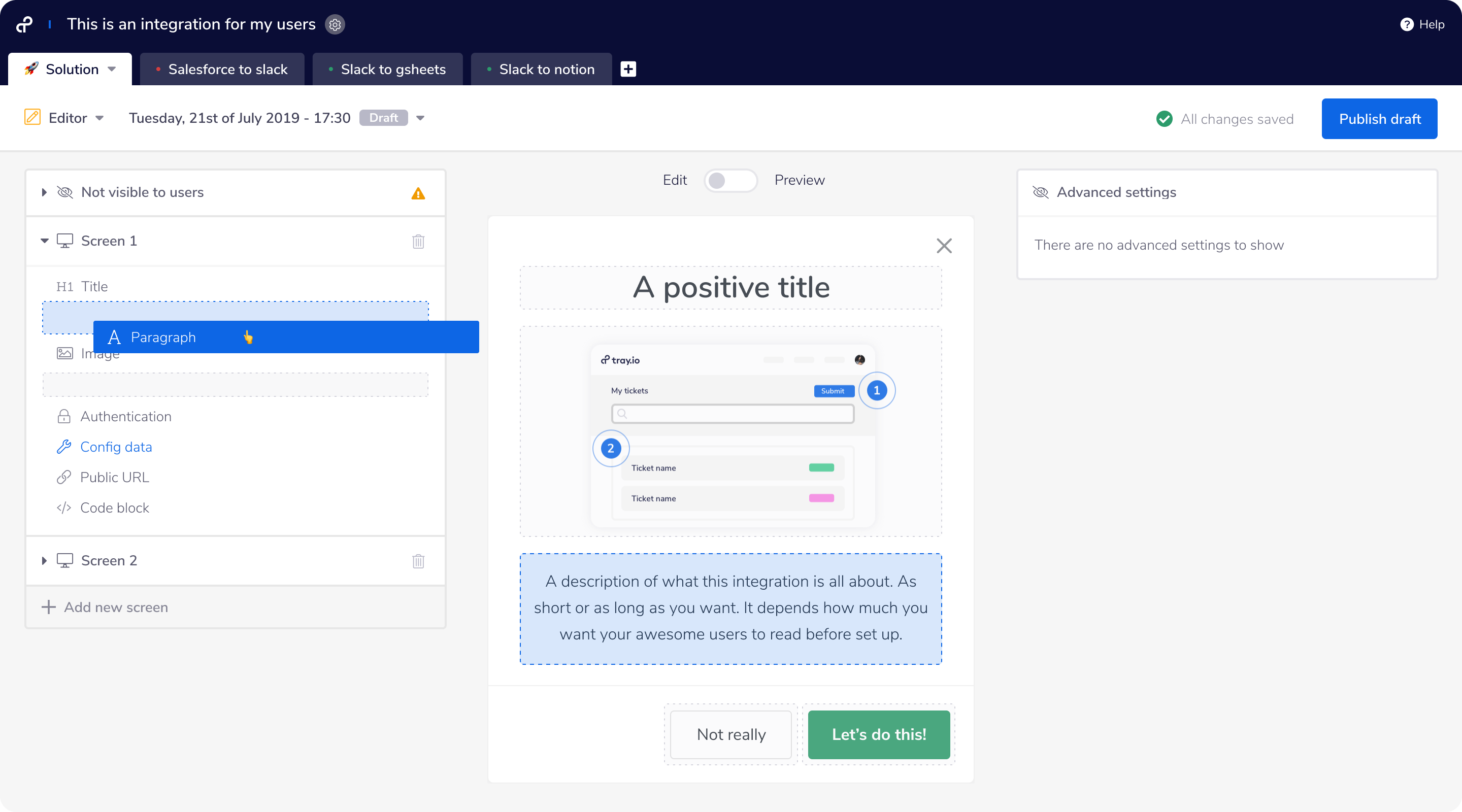Click the Code block brackets icon
Image resolution: width=1462 pixels, height=812 pixels.
point(63,507)
